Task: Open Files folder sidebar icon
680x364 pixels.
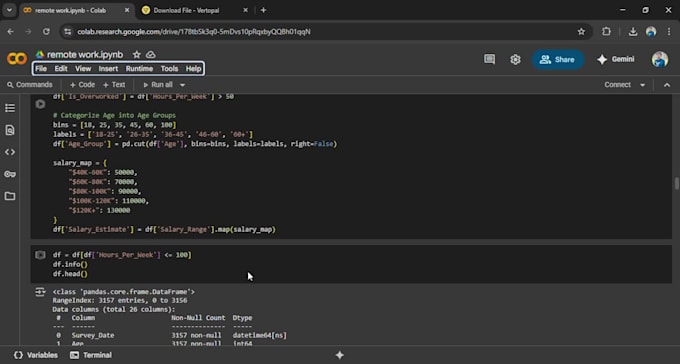Action: pos(10,196)
